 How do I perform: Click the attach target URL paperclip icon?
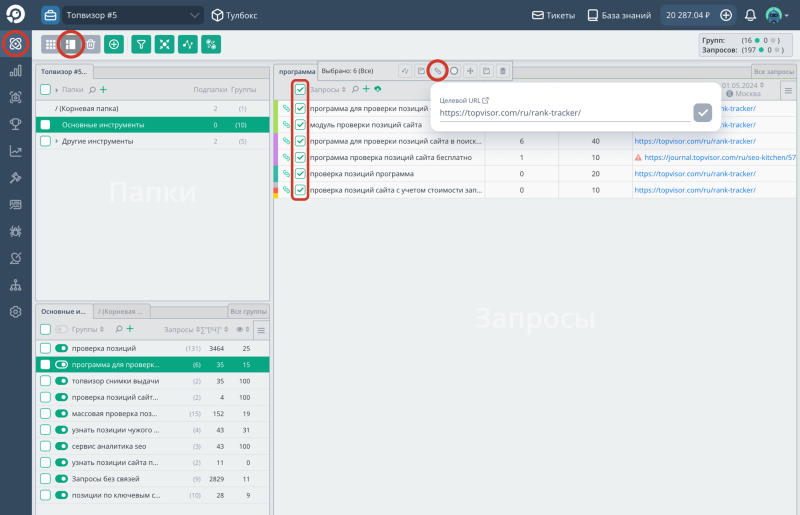[438, 71]
